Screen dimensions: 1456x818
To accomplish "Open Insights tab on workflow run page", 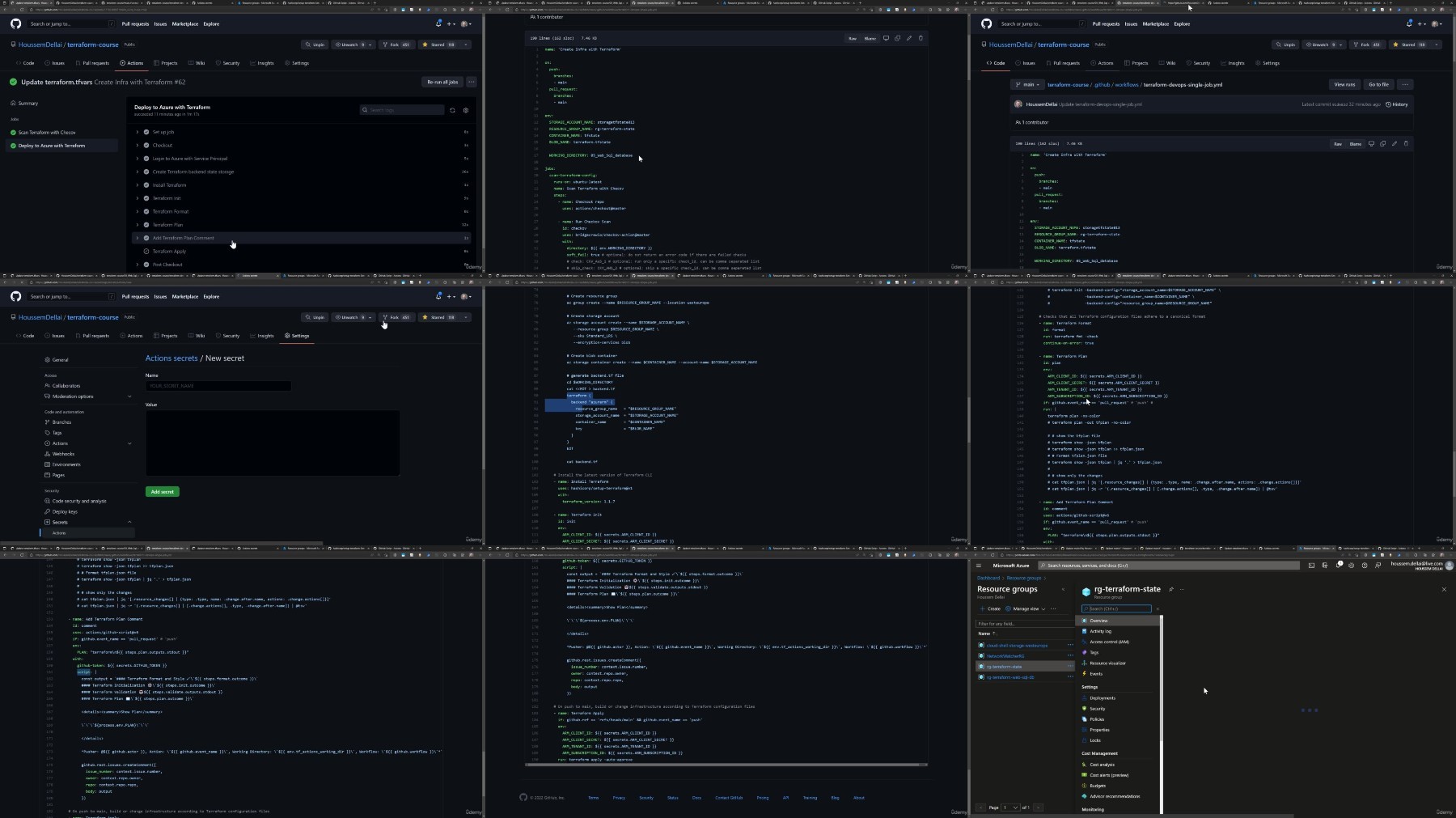I will tap(262, 63).
